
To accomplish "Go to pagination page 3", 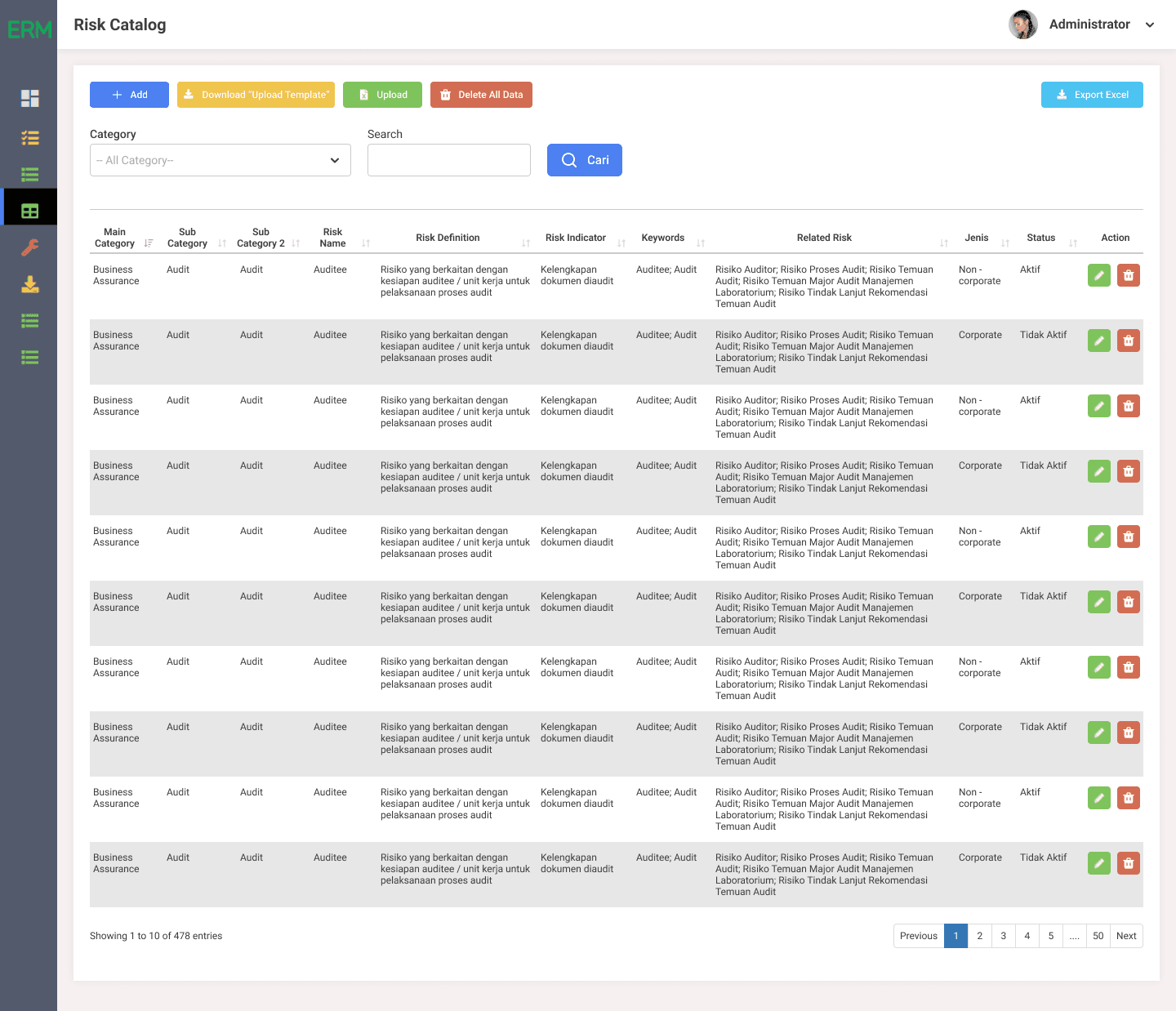I will coord(1004,936).
